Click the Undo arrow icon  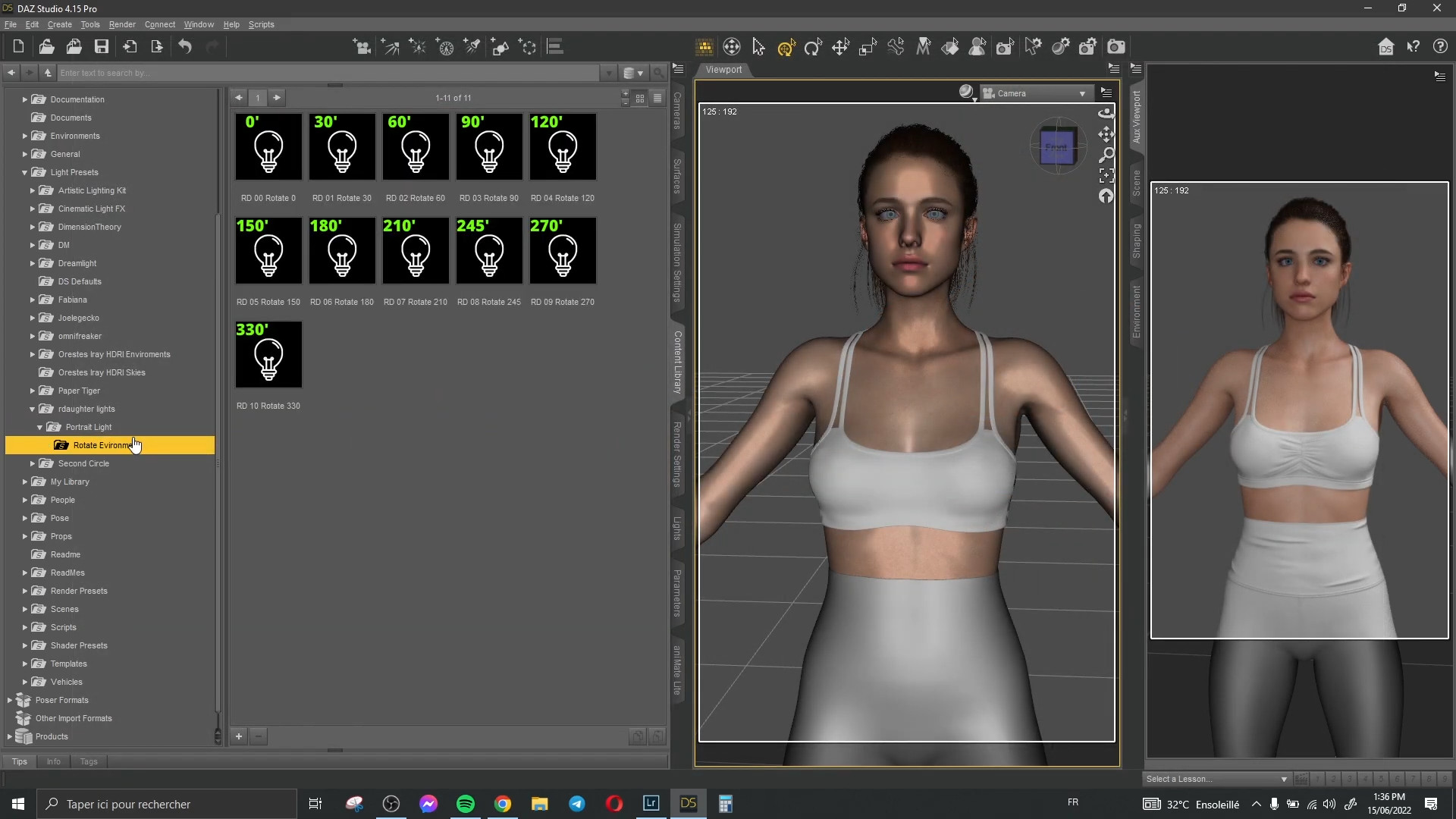pos(185,47)
